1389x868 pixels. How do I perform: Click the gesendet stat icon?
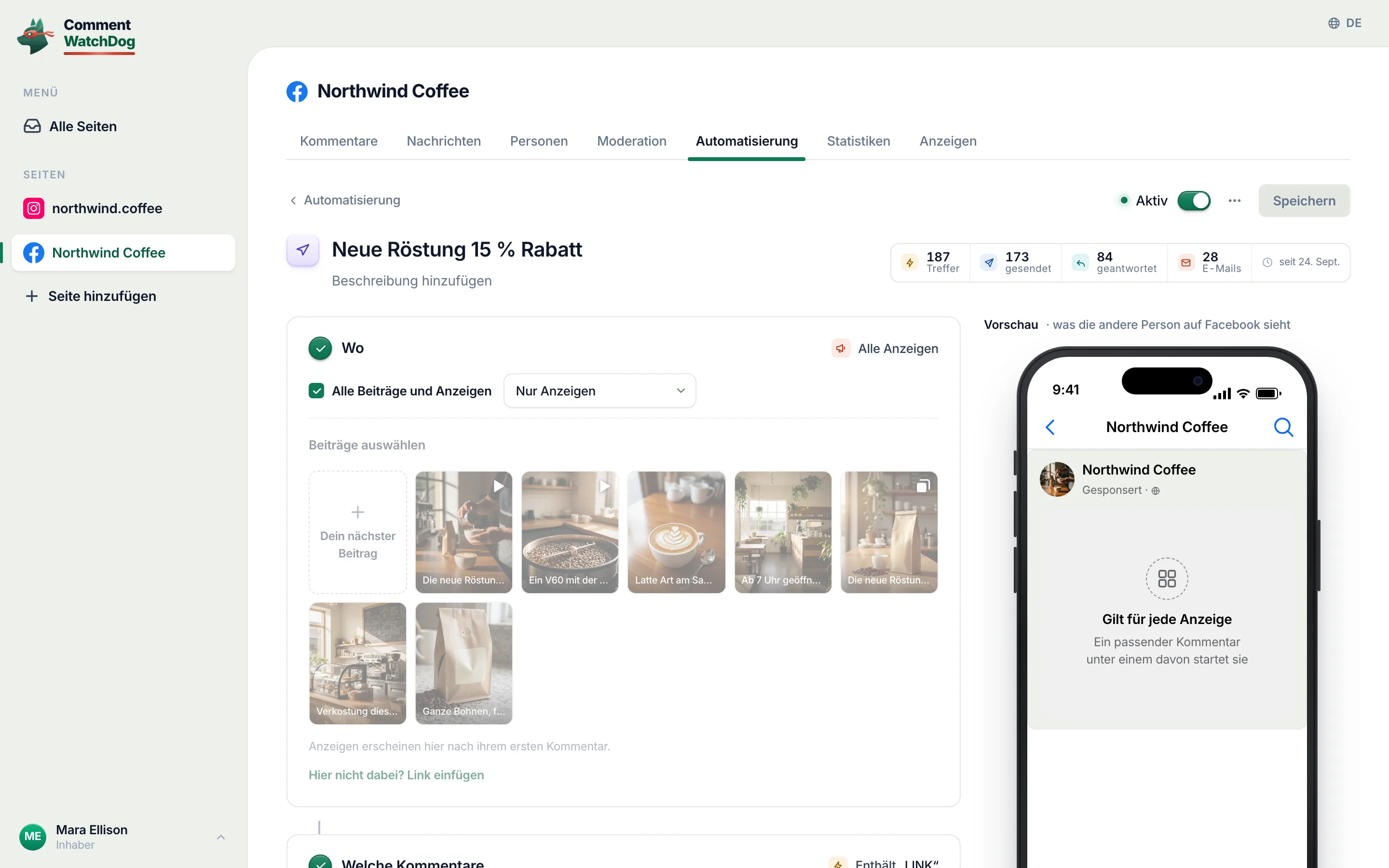[x=989, y=263]
